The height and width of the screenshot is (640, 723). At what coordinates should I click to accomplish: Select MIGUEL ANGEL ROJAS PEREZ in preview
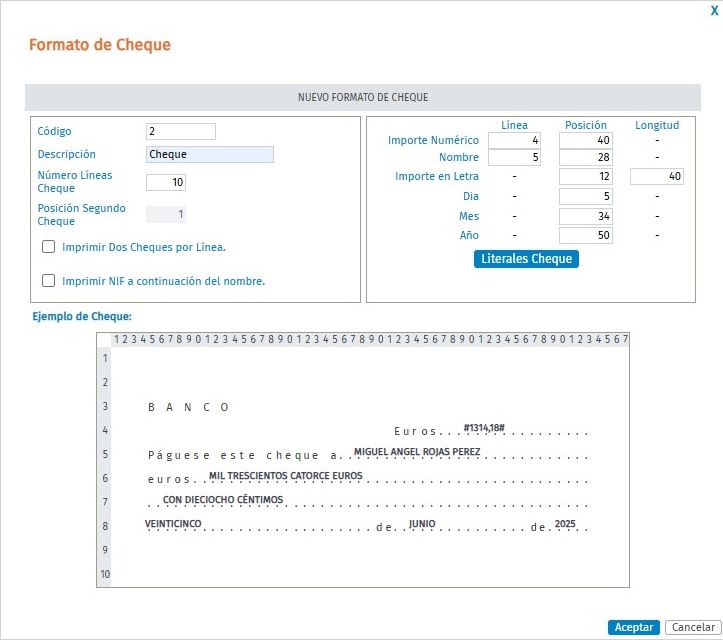(x=417, y=452)
